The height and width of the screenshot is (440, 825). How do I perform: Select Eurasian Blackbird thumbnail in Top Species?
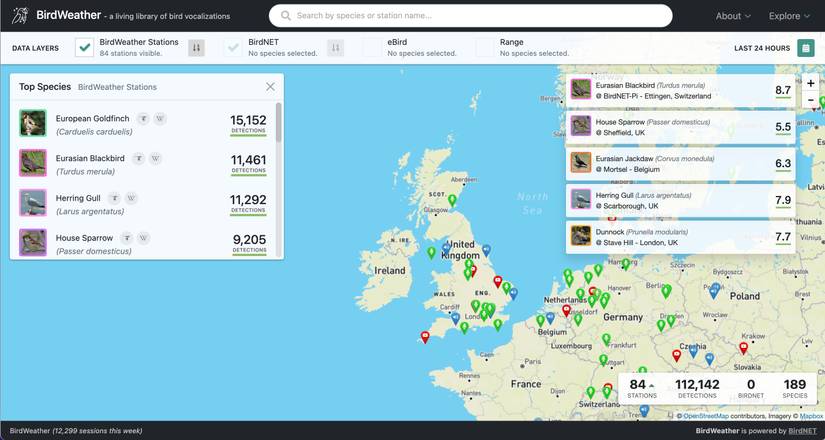coord(33,163)
